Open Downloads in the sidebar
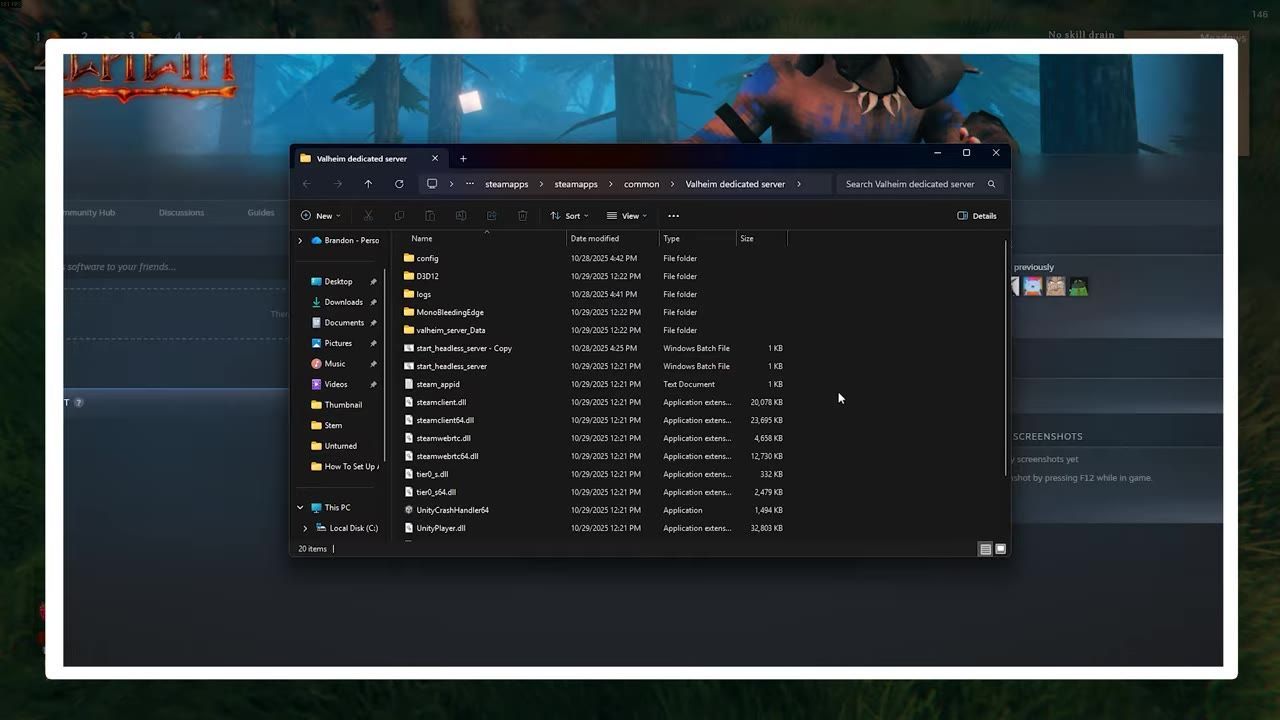This screenshot has height=720, width=1280. (x=343, y=302)
